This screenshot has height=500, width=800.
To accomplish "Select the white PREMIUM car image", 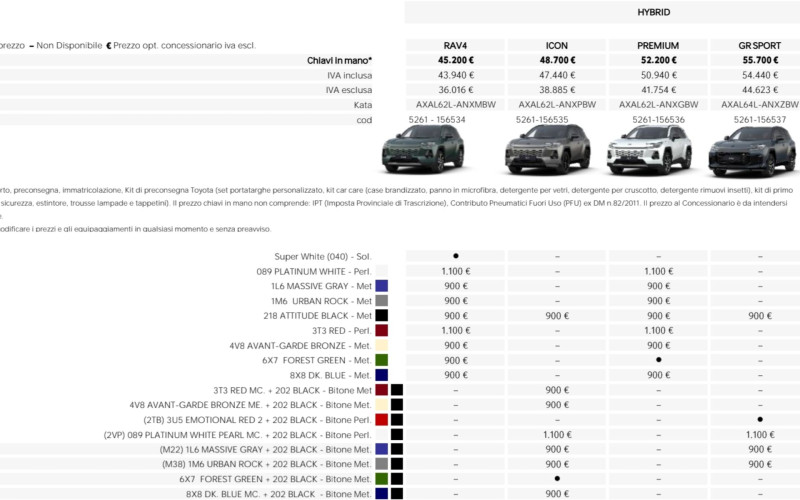I will pyautogui.click(x=649, y=150).
